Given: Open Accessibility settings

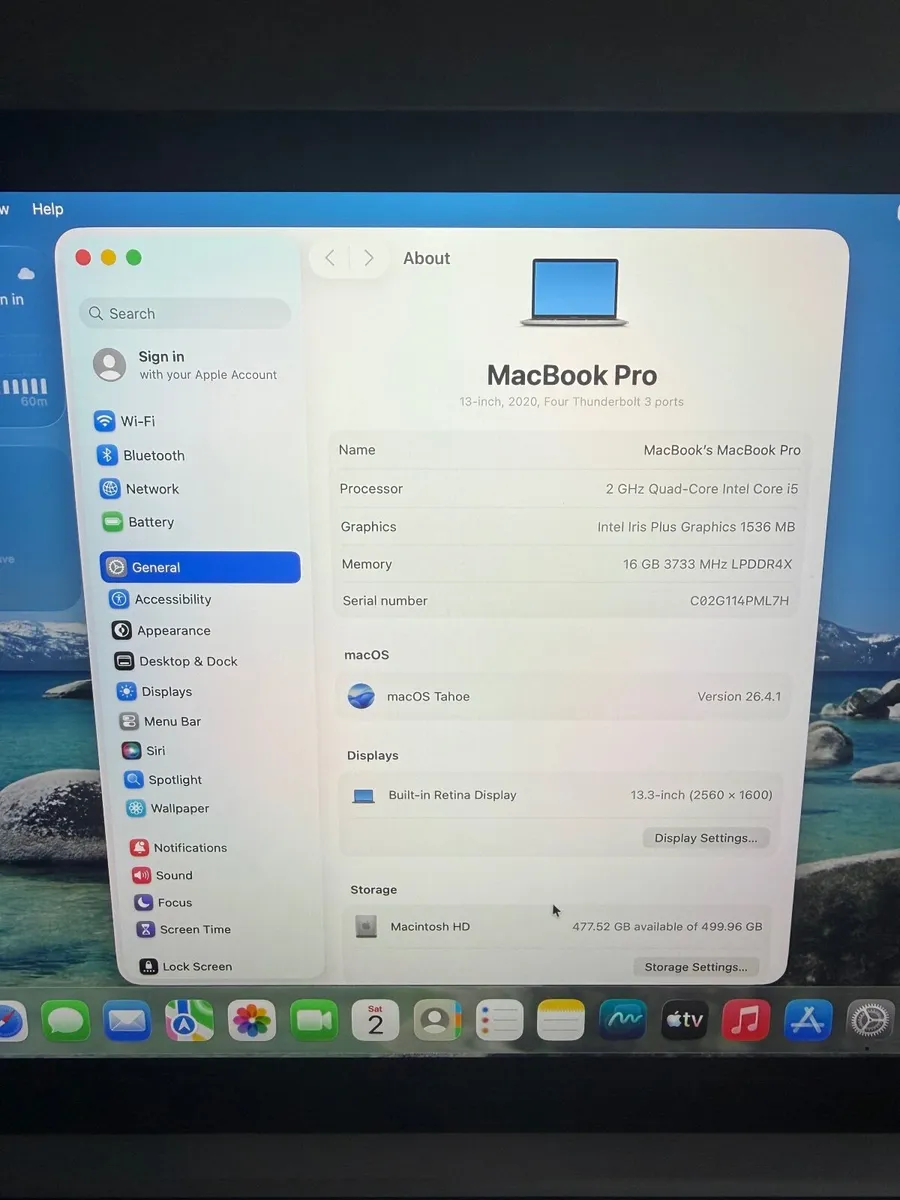Looking at the screenshot, I should point(160,599).
